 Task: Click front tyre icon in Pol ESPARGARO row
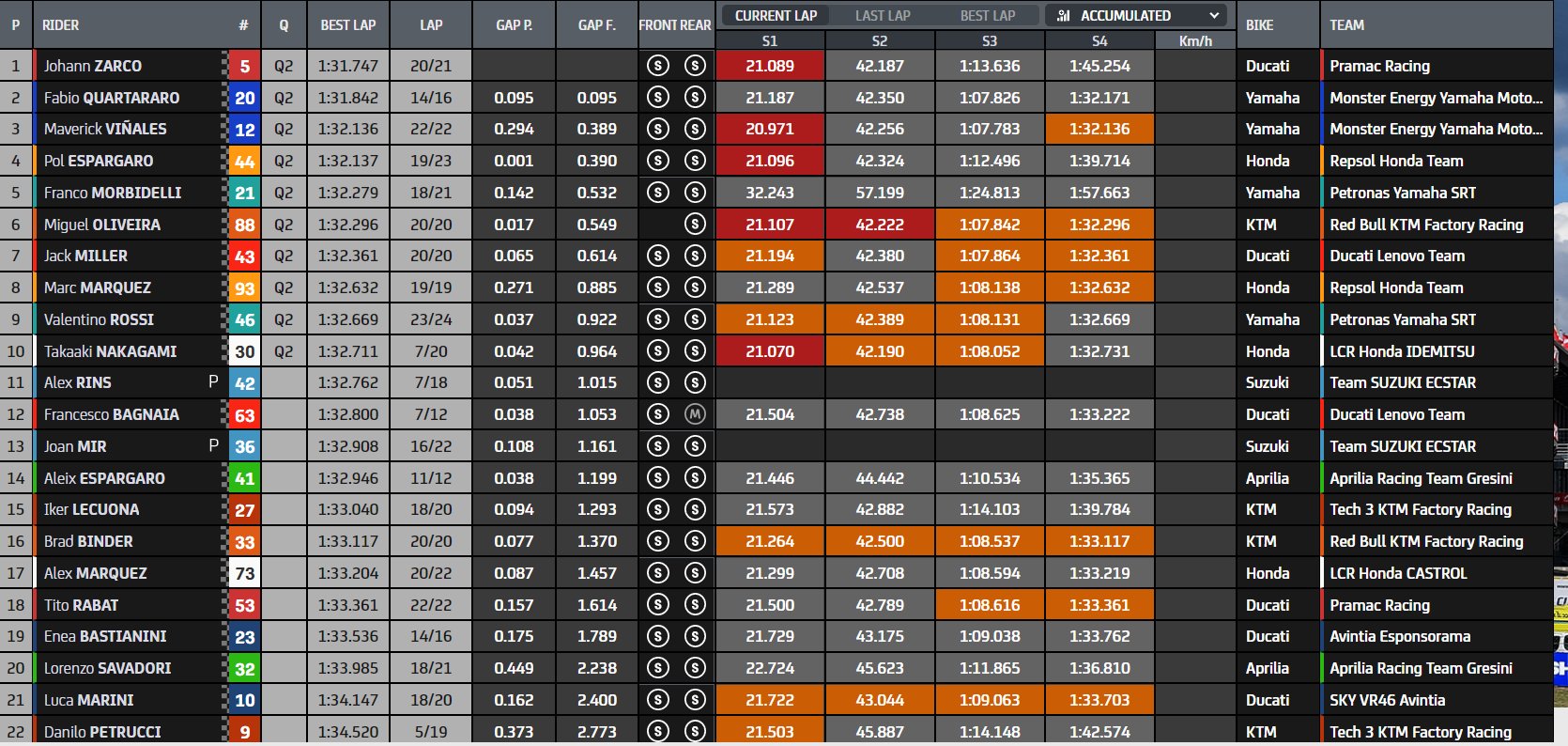[x=658, y=161]
